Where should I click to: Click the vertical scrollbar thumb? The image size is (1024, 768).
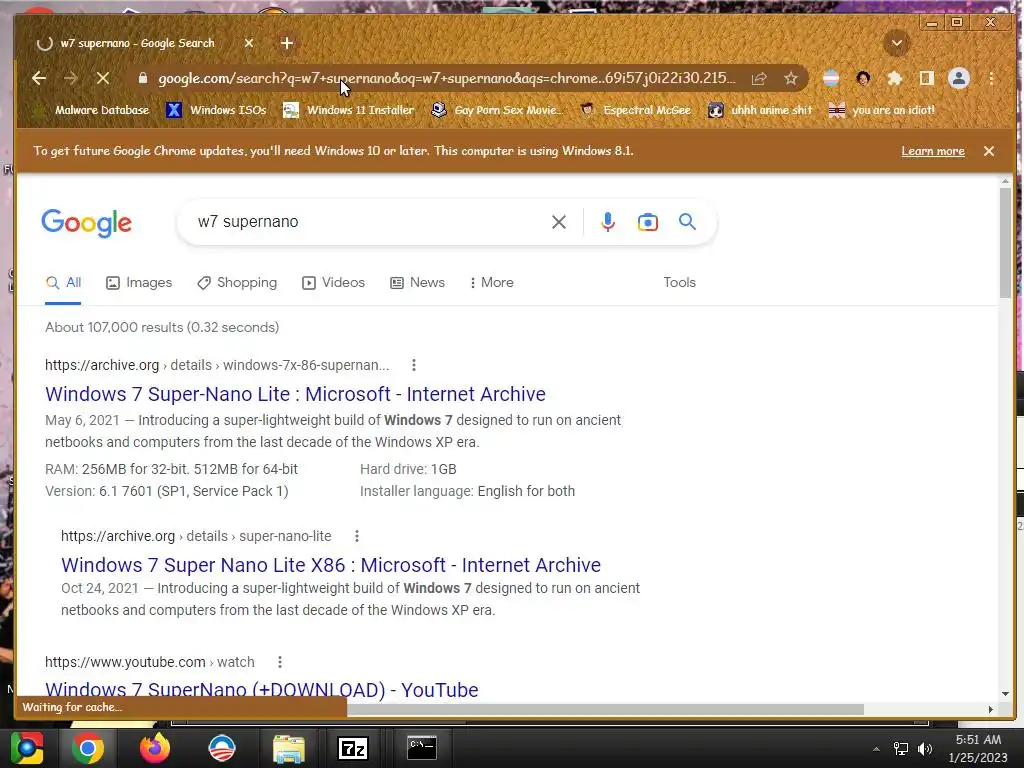[x=1005, y=244]
